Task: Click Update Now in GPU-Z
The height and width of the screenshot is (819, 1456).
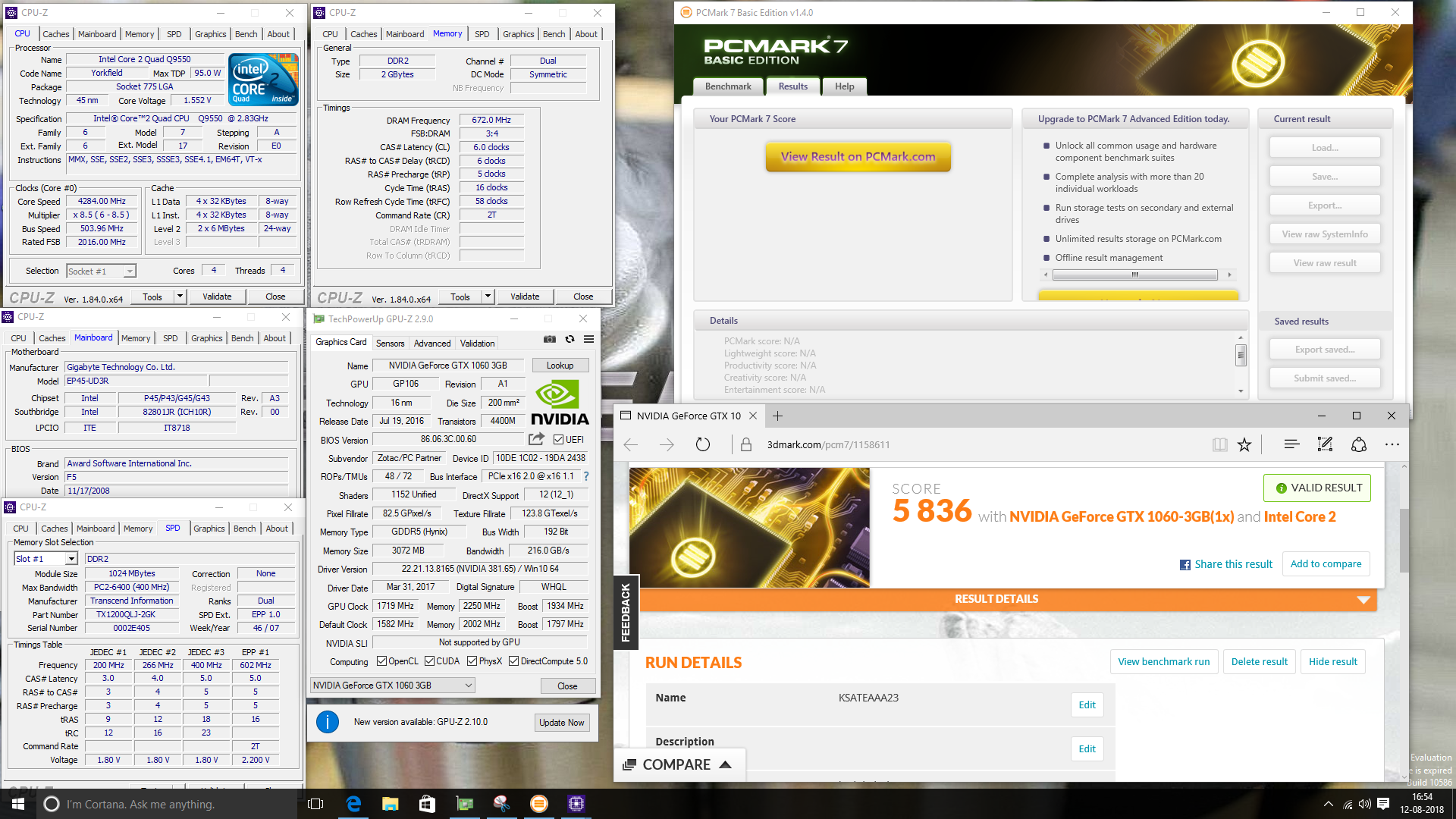Action: 561,723
